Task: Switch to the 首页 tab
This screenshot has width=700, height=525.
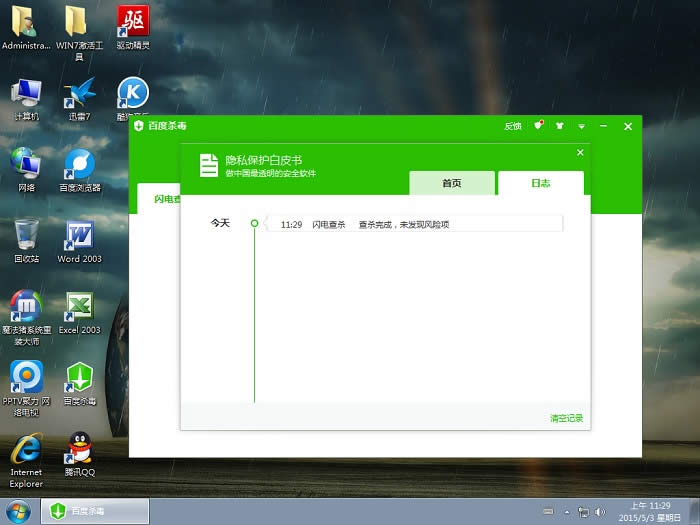Action: pyautogui.click(x=452, y=183)
